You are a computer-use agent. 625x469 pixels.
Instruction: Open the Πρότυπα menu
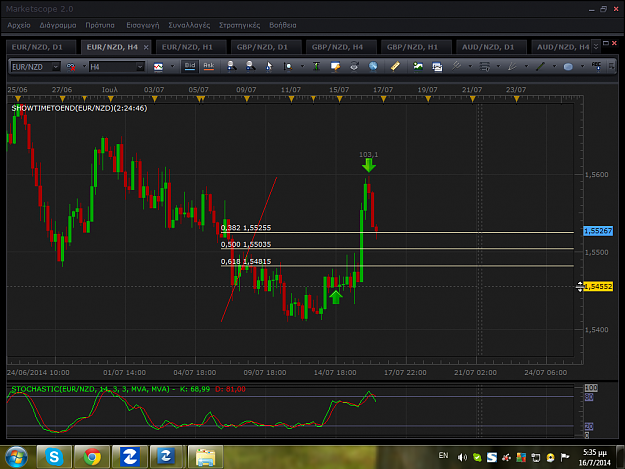click(x=100, y=25)
